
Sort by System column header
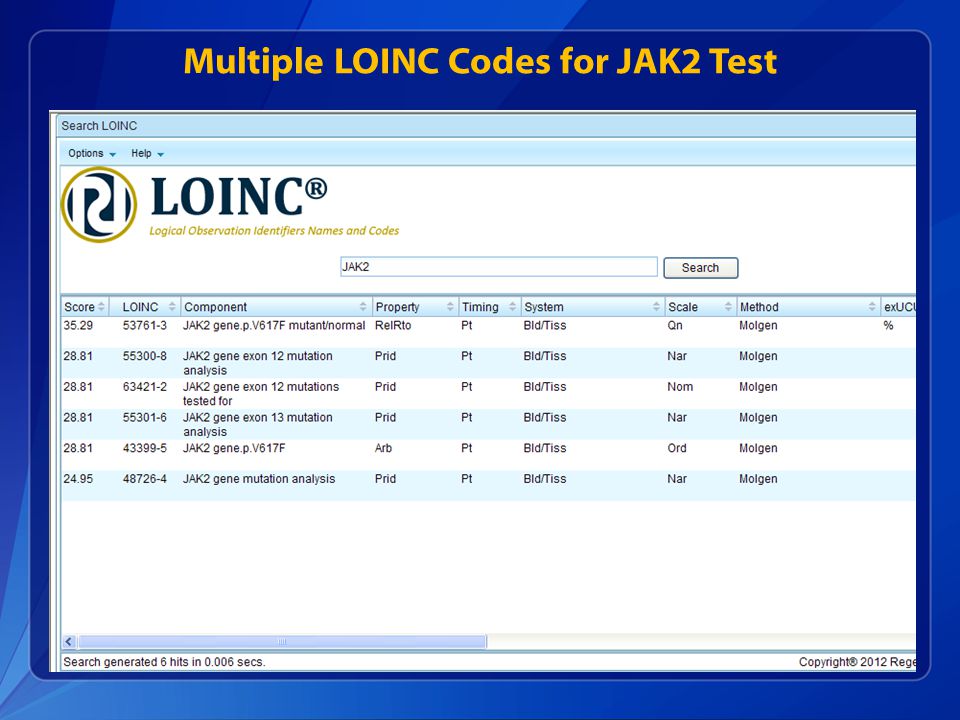pos(591,307)
